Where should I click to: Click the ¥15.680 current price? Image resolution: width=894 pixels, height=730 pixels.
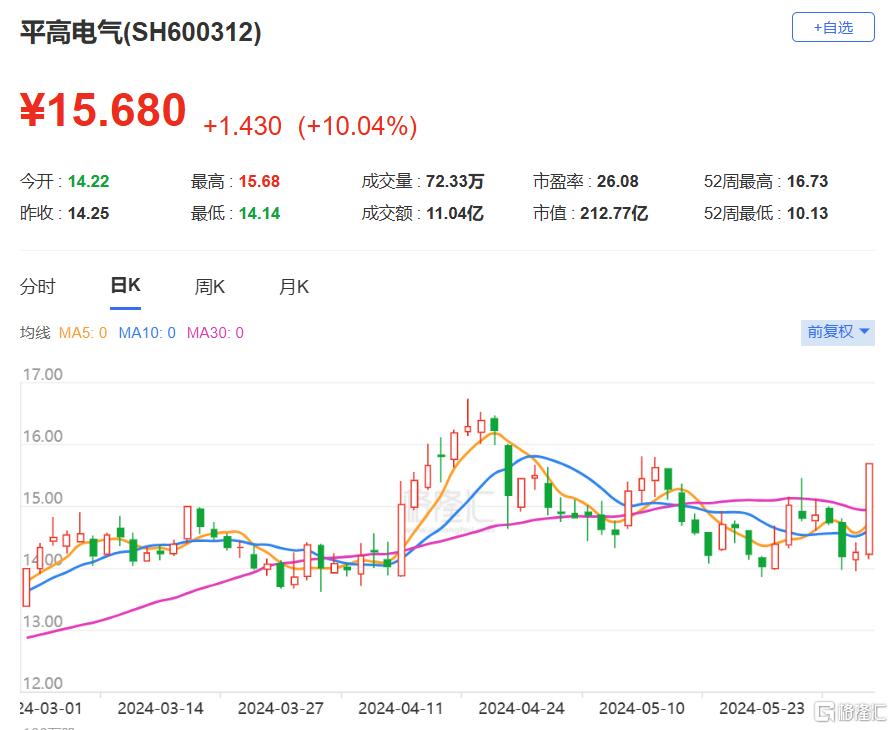point(103,109)
